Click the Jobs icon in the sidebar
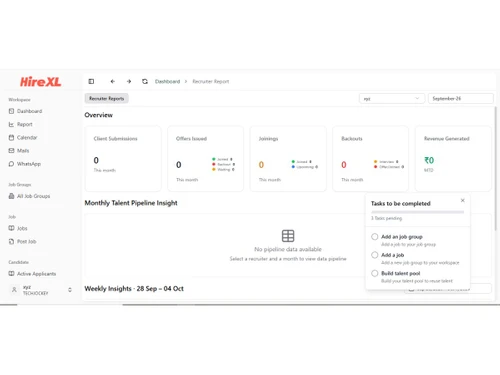 coord(11,228)
